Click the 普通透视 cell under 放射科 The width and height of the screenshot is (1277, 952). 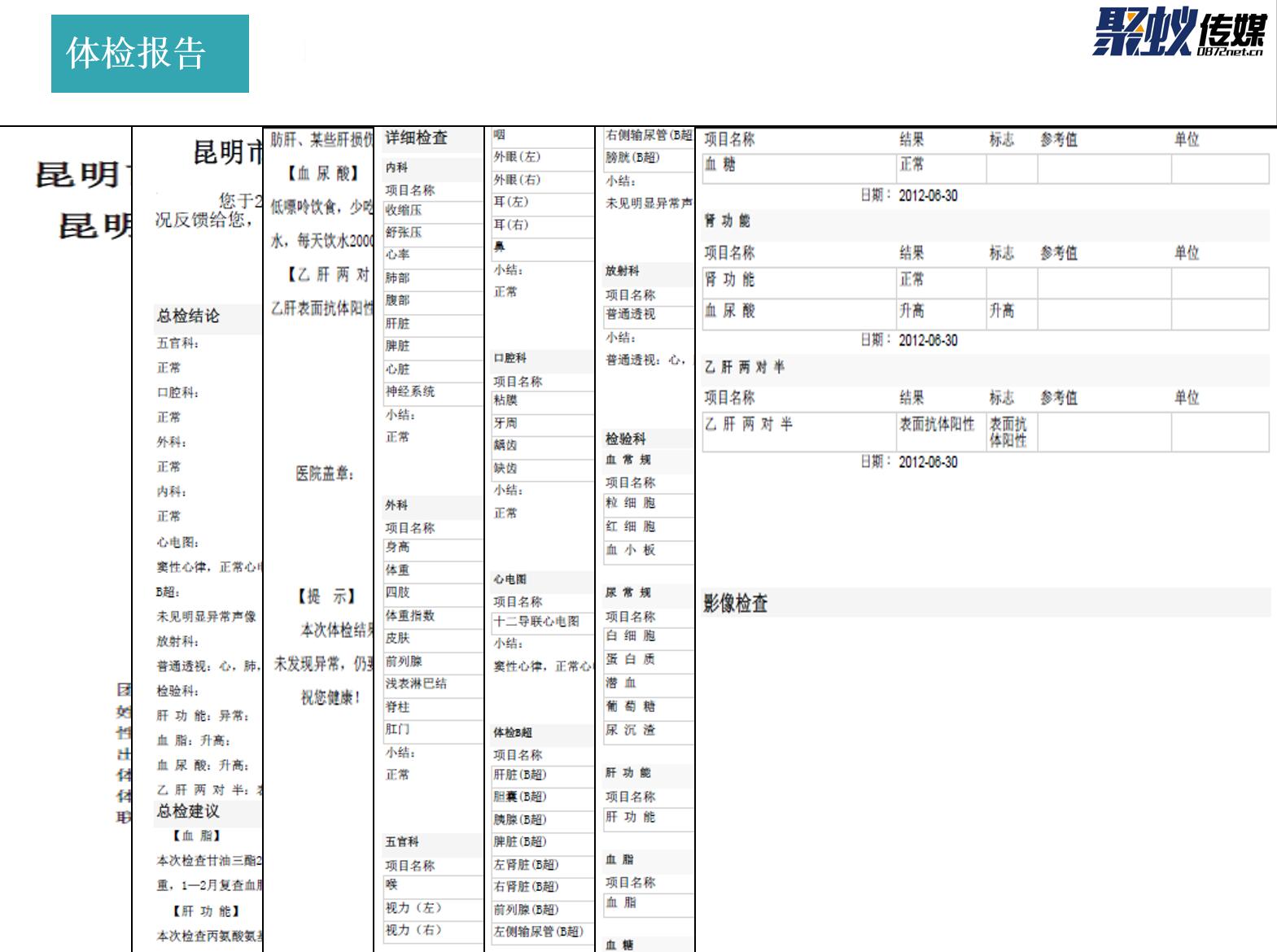pyautogui.click(x=631, y=315)
